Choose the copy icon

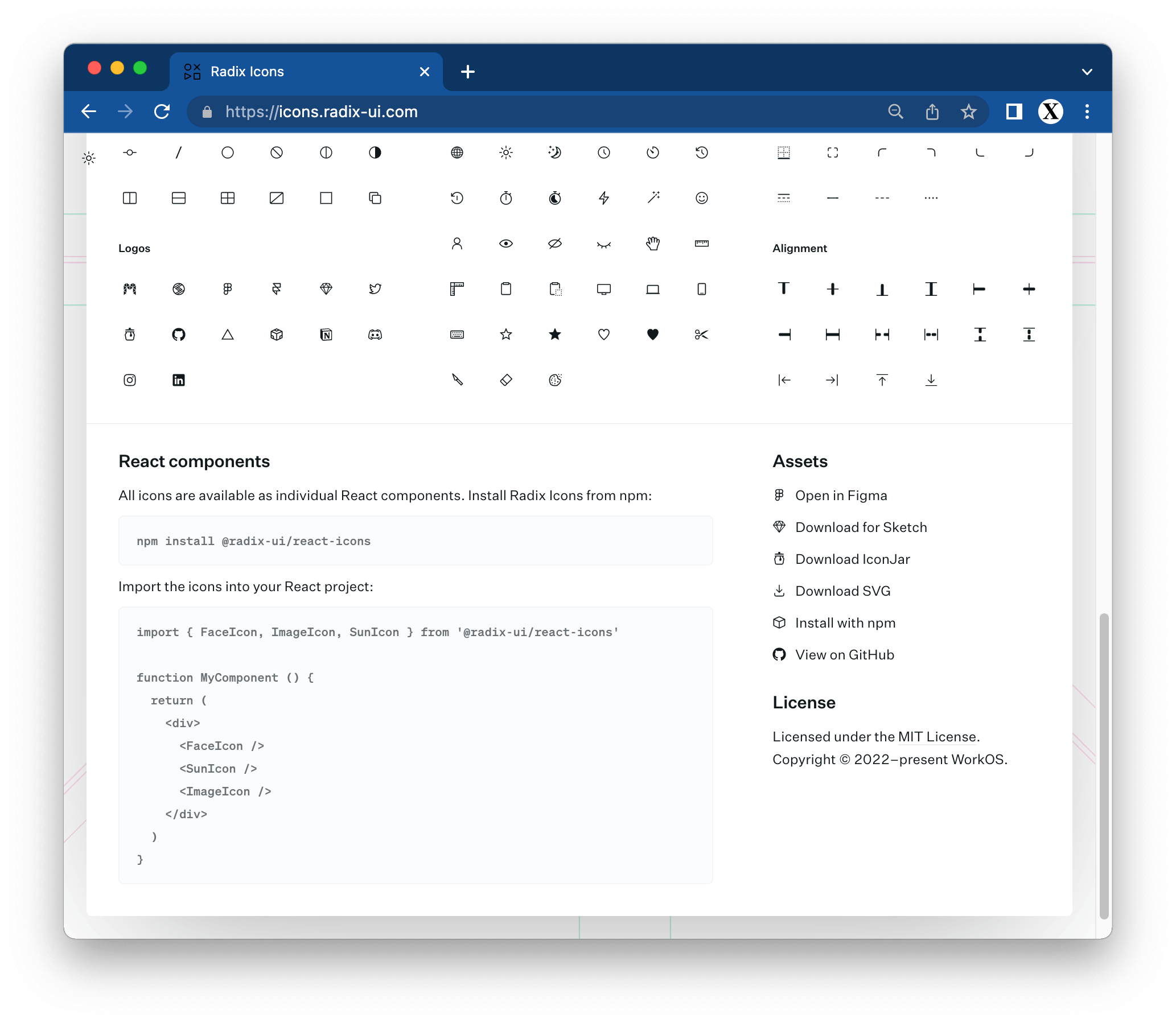click(x=375, y=198)
